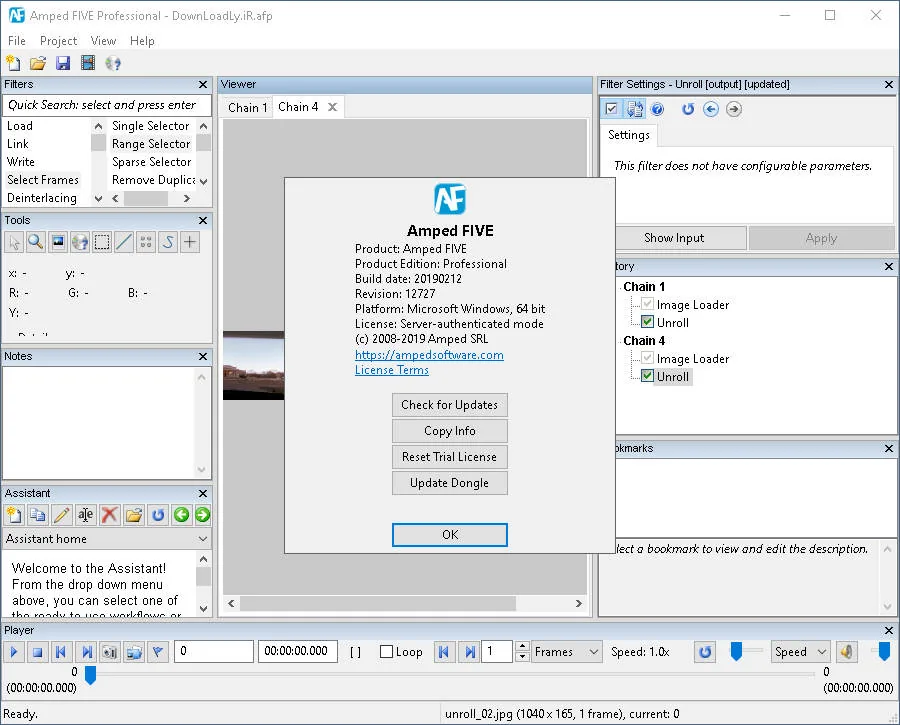Open project with the folder toolbar icon
This screenshot has height=725, width=900.
pyautogui.click(x=38, y=63)
